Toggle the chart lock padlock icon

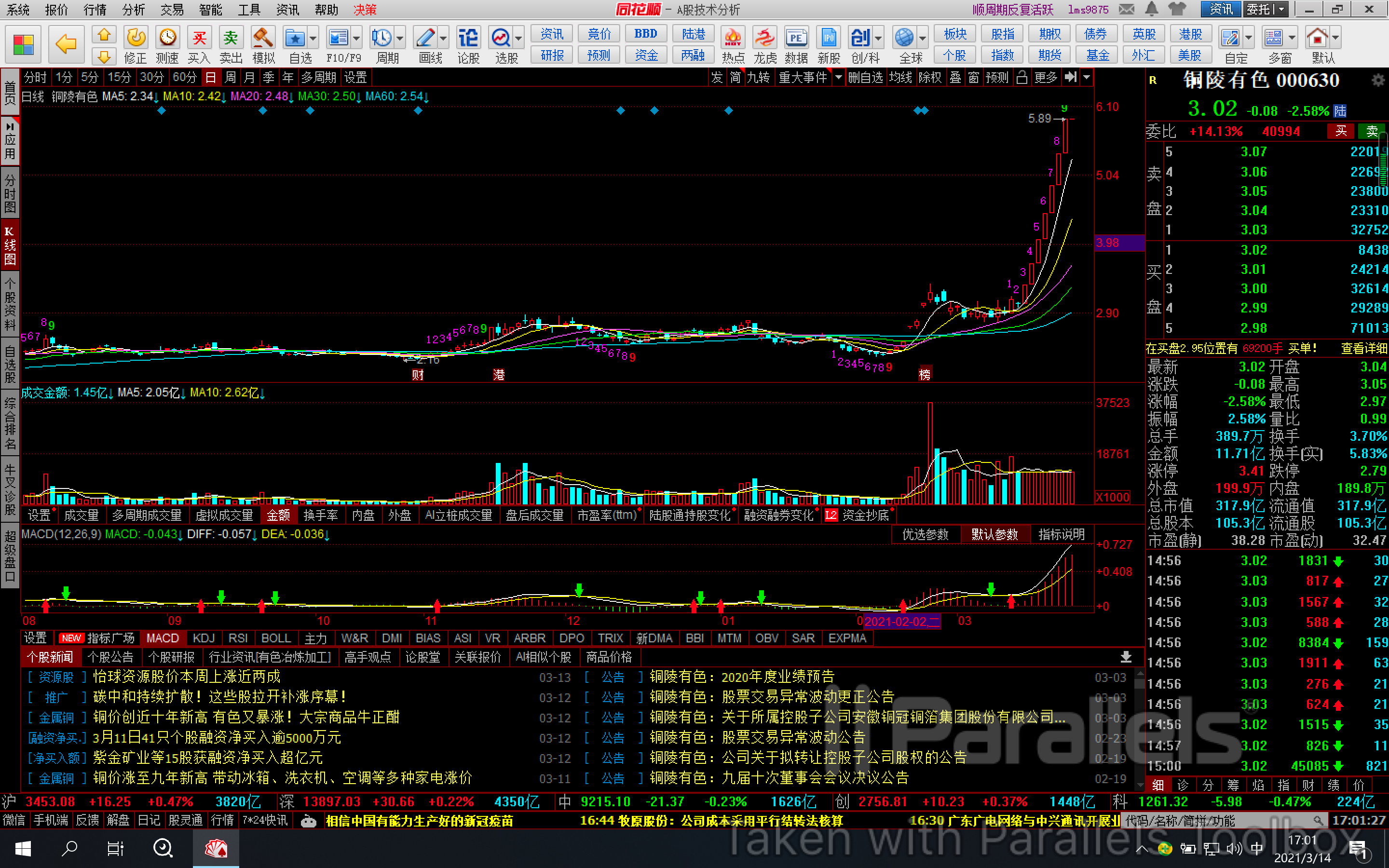(1021, 78)
